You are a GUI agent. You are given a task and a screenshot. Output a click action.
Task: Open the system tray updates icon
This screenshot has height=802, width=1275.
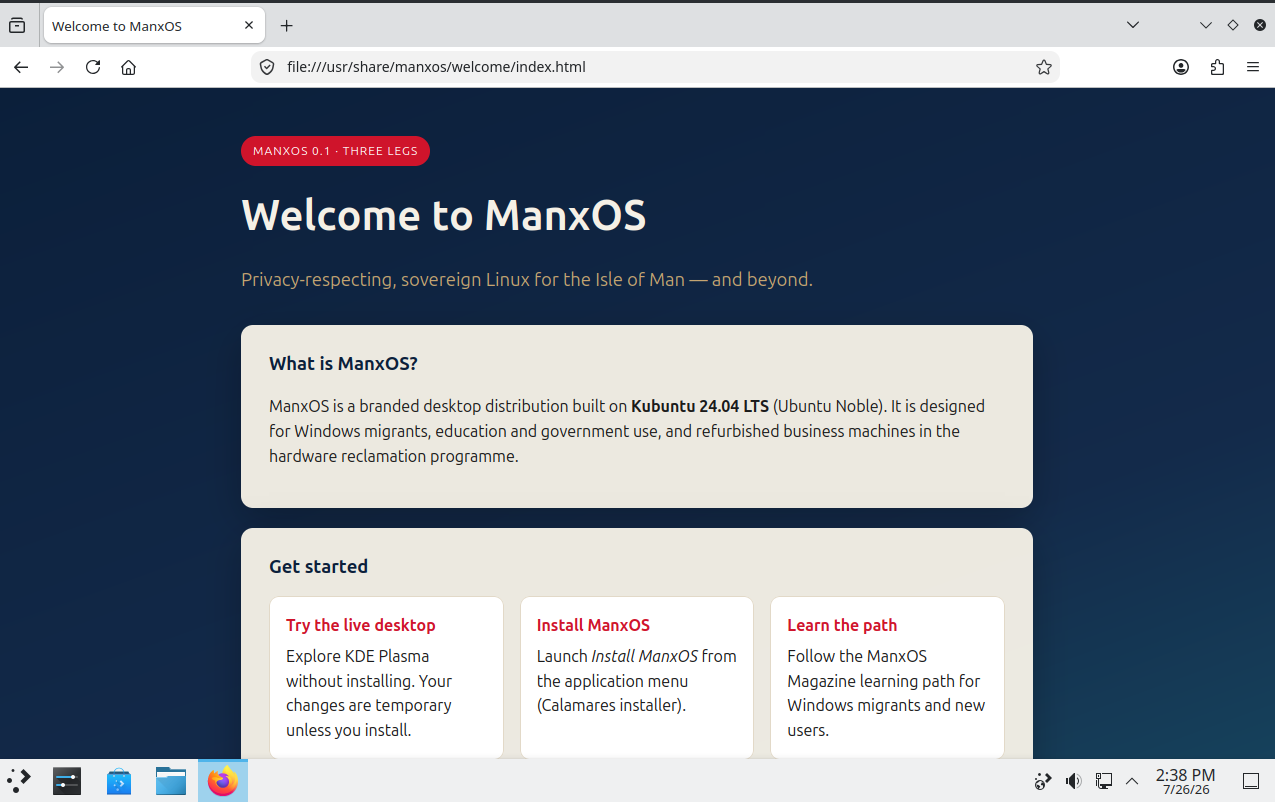click(1042, 781)
